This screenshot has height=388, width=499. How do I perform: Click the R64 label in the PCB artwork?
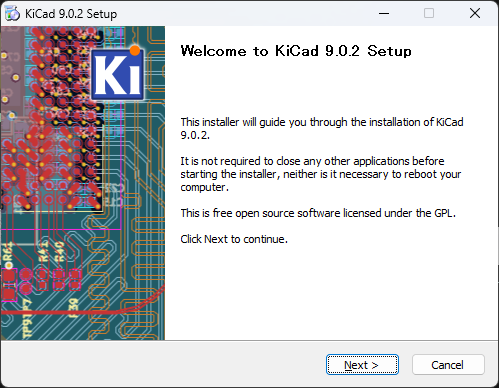pos(8,252)
